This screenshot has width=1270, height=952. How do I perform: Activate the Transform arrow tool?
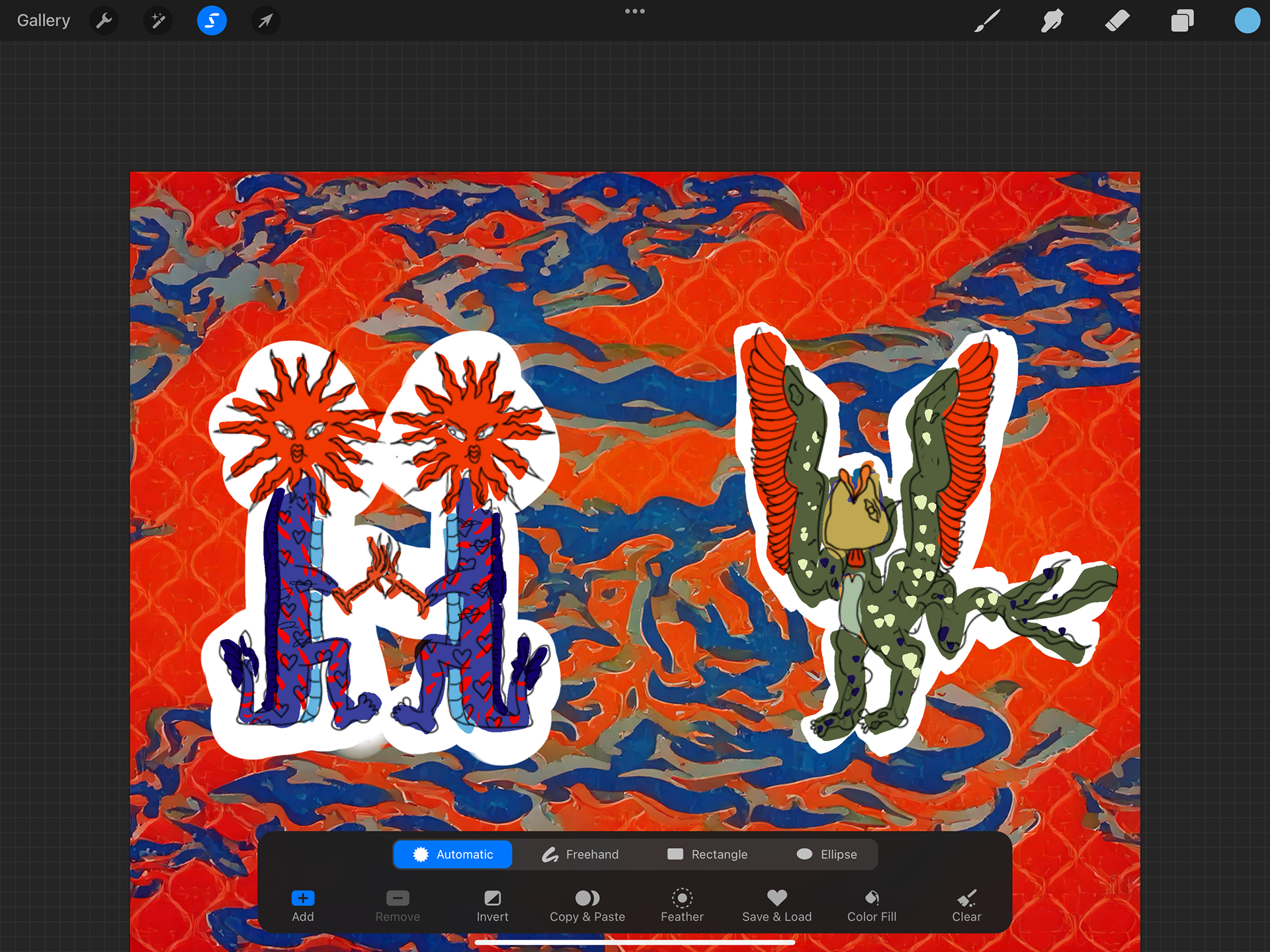(265, 21)
